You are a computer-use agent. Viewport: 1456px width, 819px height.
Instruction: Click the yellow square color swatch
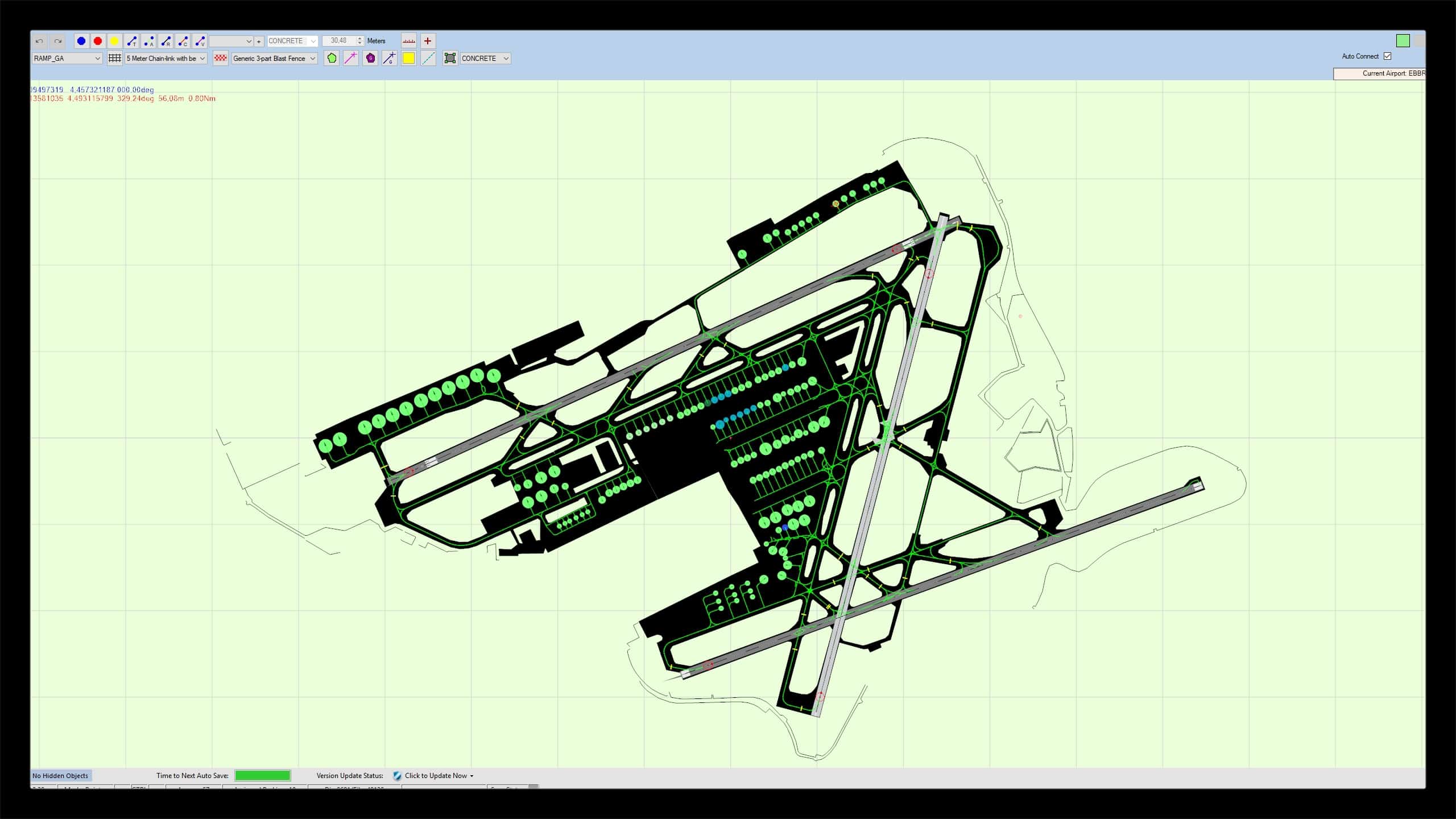[408, 58]
